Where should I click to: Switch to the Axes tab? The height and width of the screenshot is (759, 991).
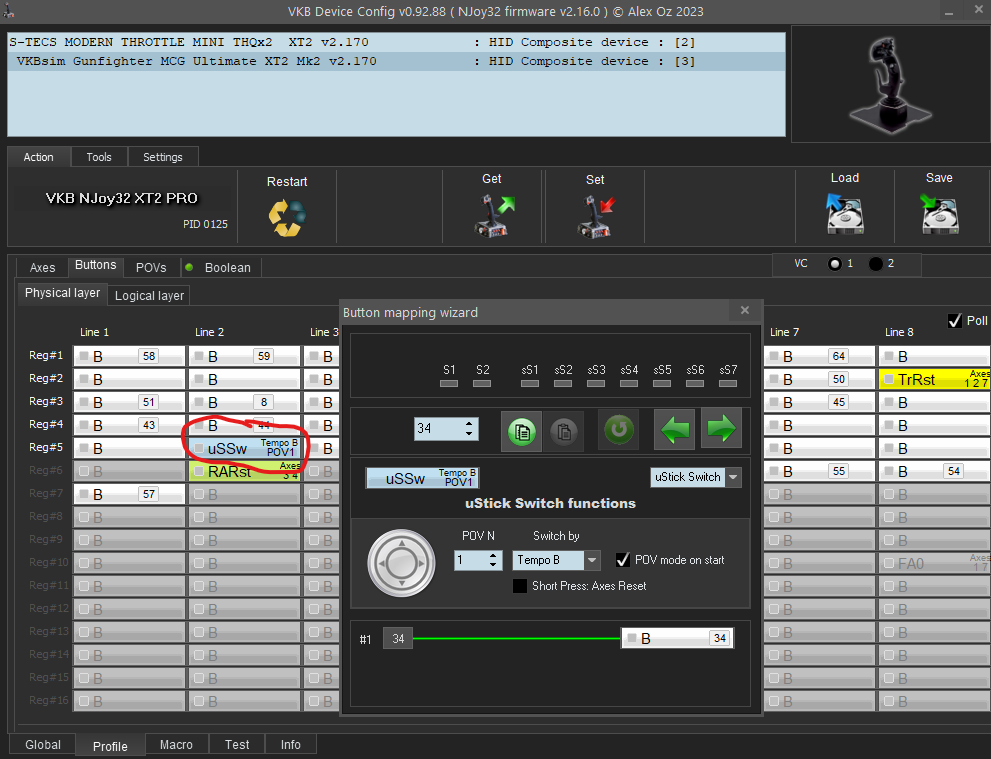42,267
